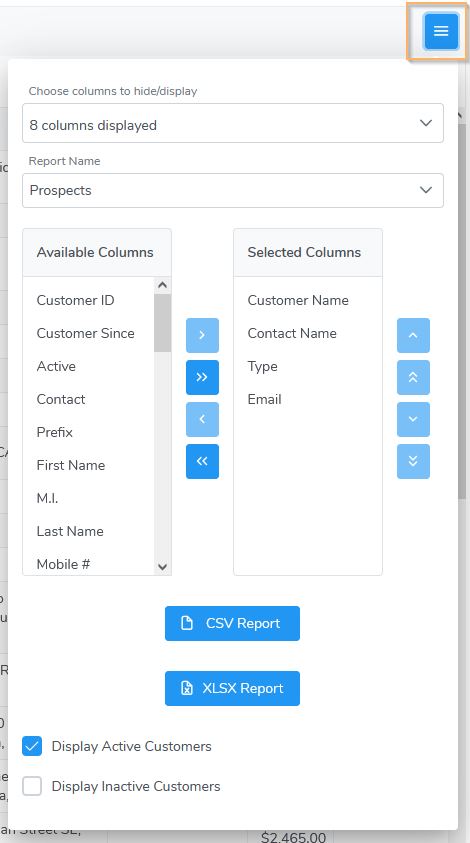Move all columns back to Available
The width and height of the screenshot is (470, 843).
point(202,461)
